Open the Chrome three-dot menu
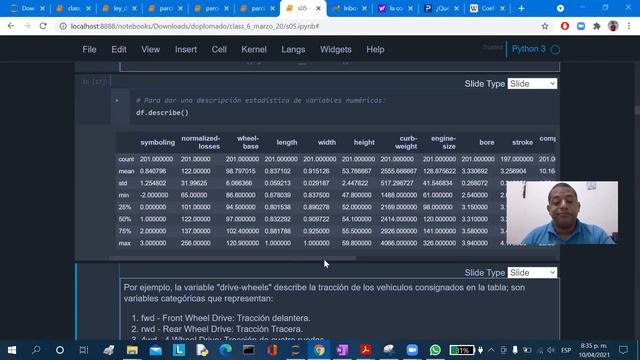The height and width of the screenshot is (360, 640). click(629, 26)
